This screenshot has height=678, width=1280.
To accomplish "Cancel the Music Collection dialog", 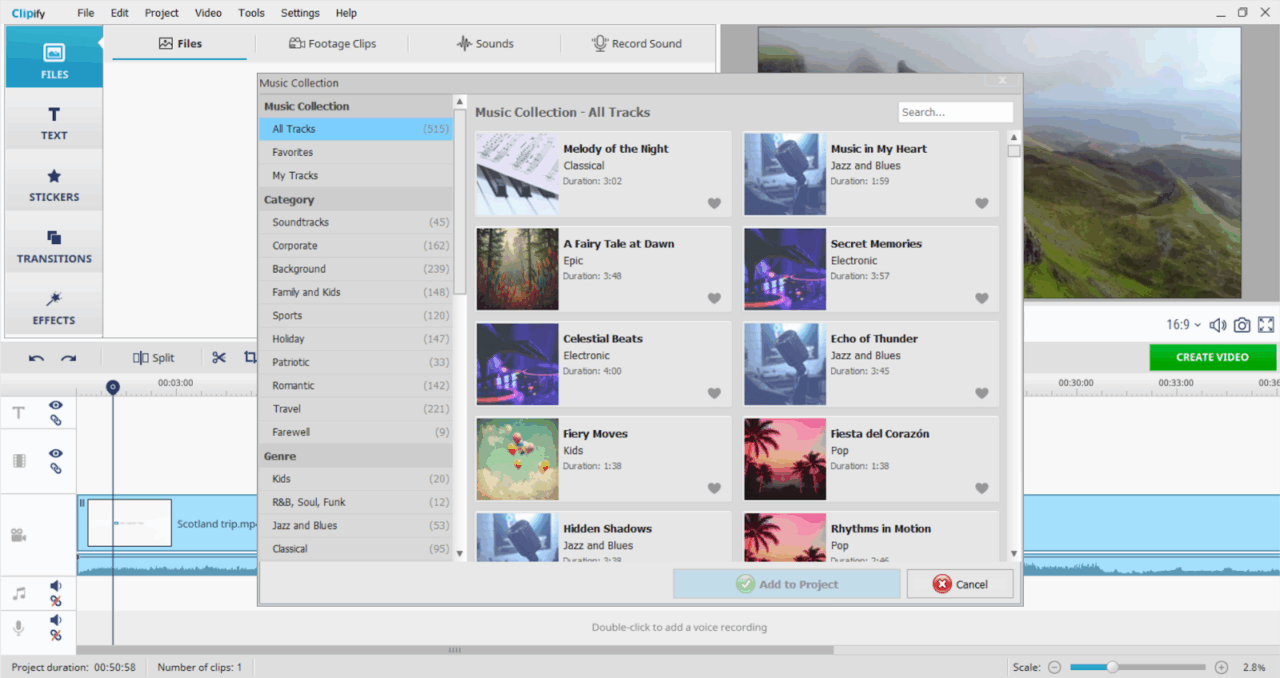I will [959, 583].
